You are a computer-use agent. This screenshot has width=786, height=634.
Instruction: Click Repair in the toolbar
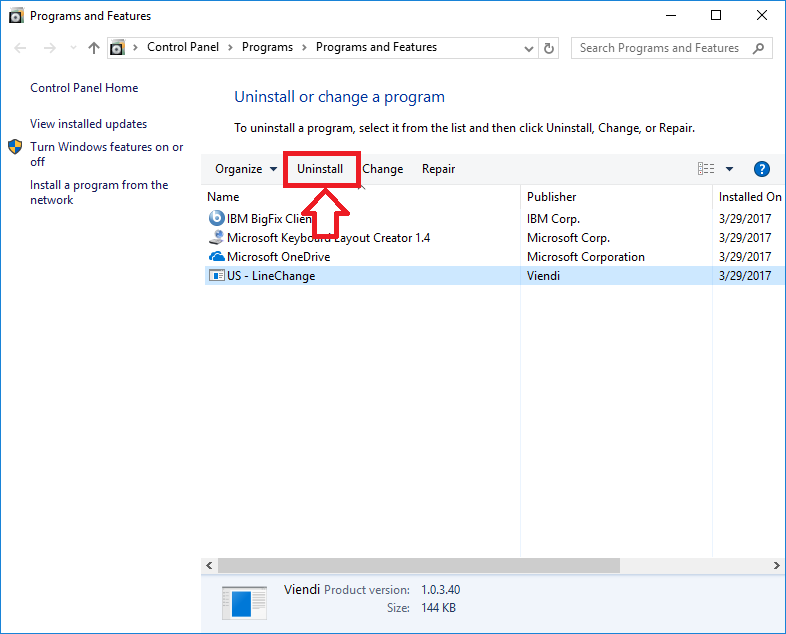[439, 169]
